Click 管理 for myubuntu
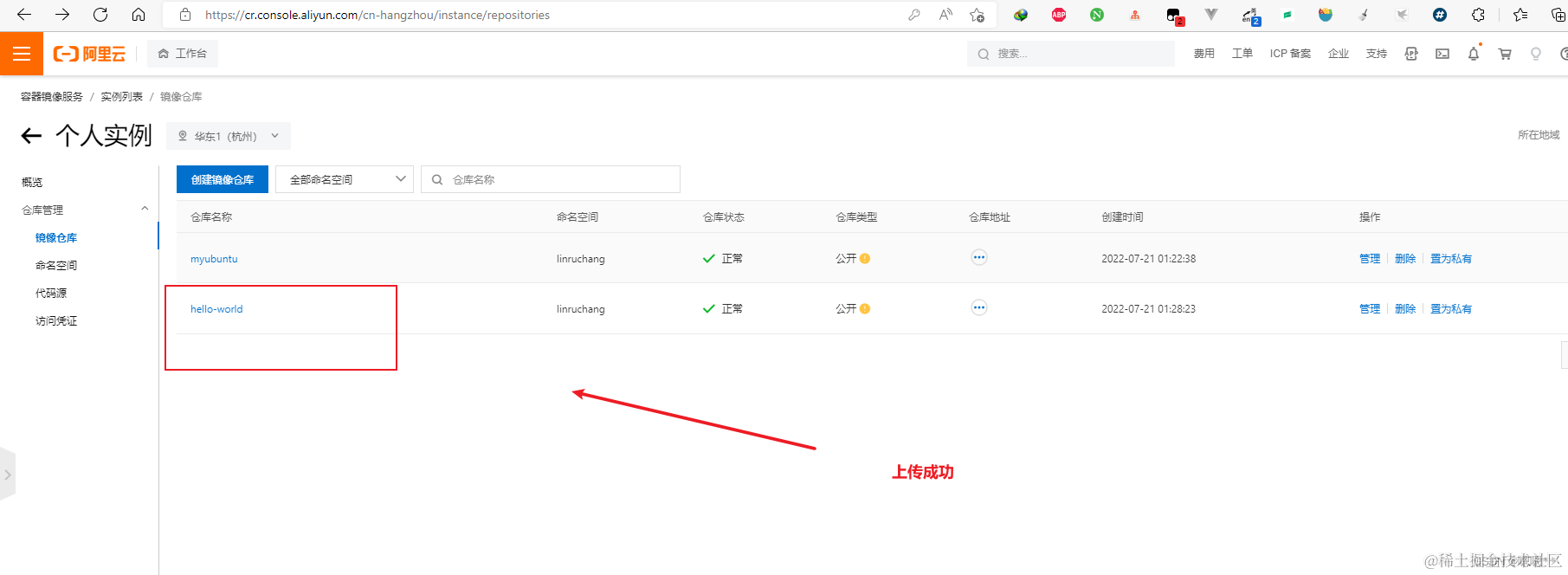This screenshot has height=575, width=1568. click(x=1370, y=259)
